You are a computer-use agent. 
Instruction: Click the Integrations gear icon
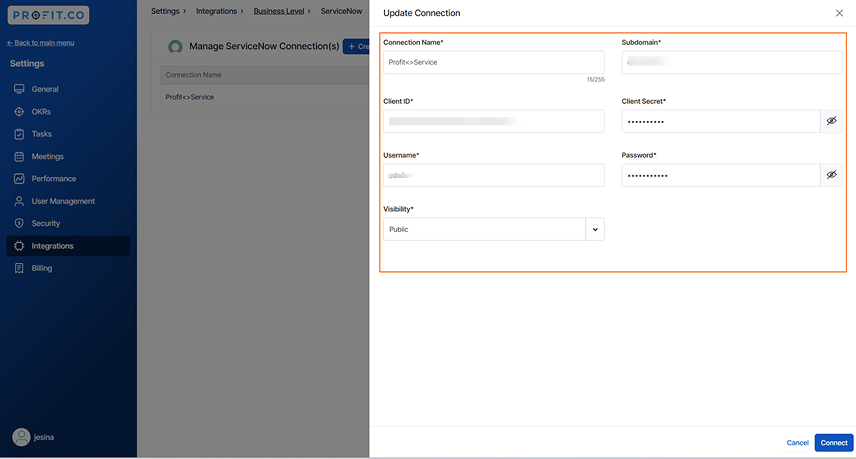[19, 246]
